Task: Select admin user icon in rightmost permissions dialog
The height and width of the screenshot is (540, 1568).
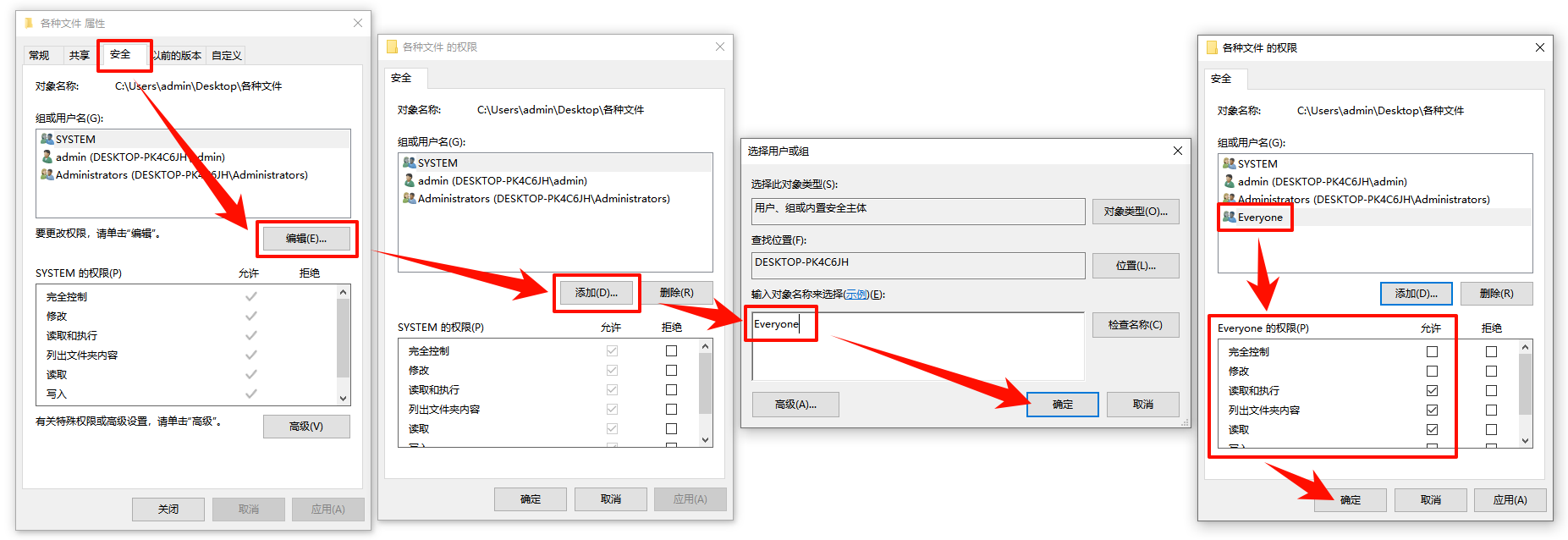Action: click(1230, 181)
